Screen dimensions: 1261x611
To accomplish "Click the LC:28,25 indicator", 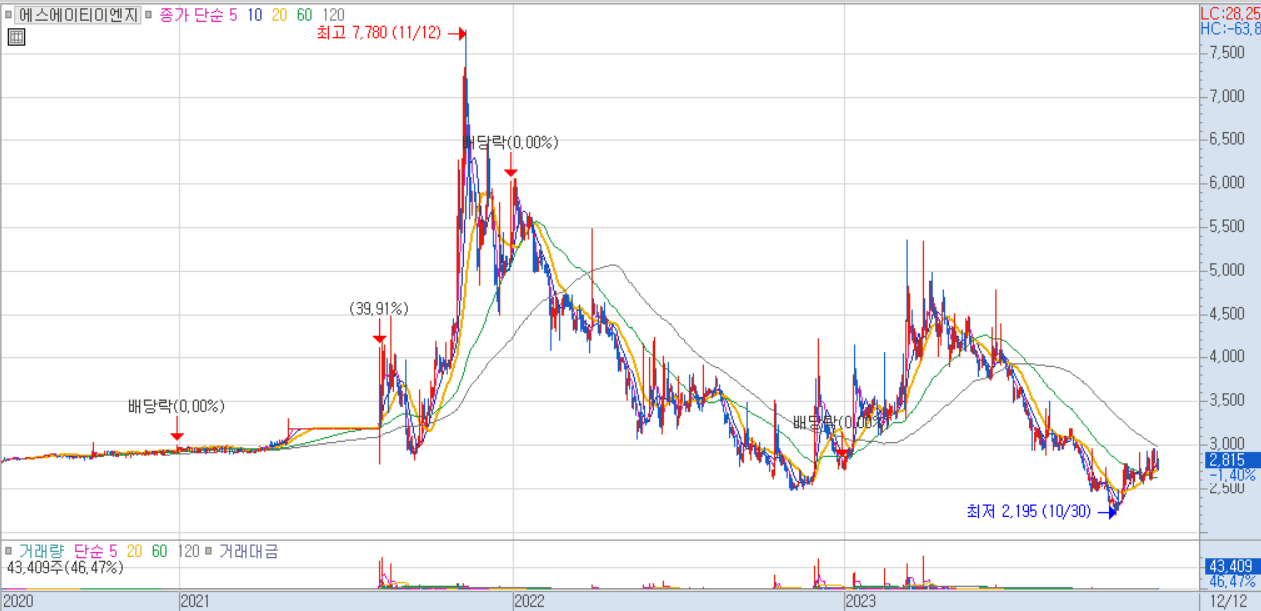I will (1229, 13).
